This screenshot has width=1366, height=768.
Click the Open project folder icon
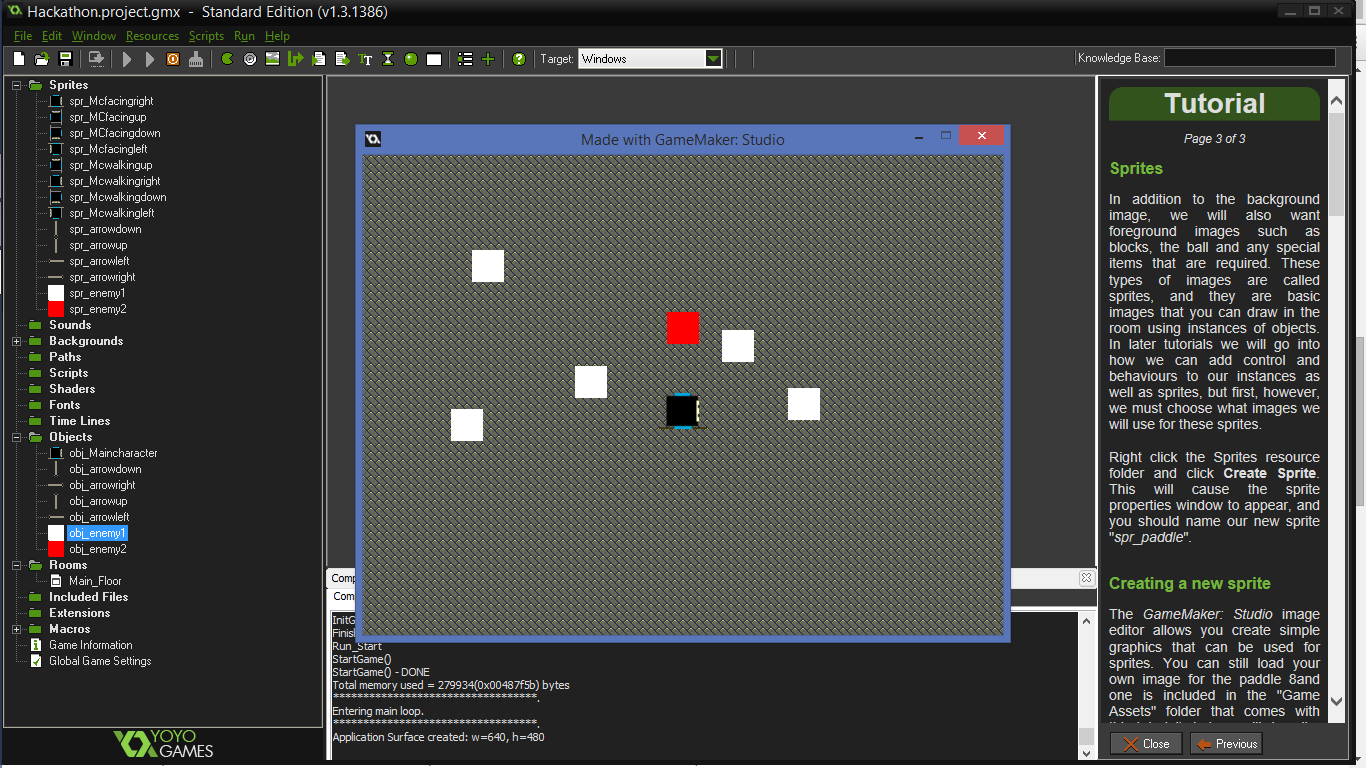42,59
